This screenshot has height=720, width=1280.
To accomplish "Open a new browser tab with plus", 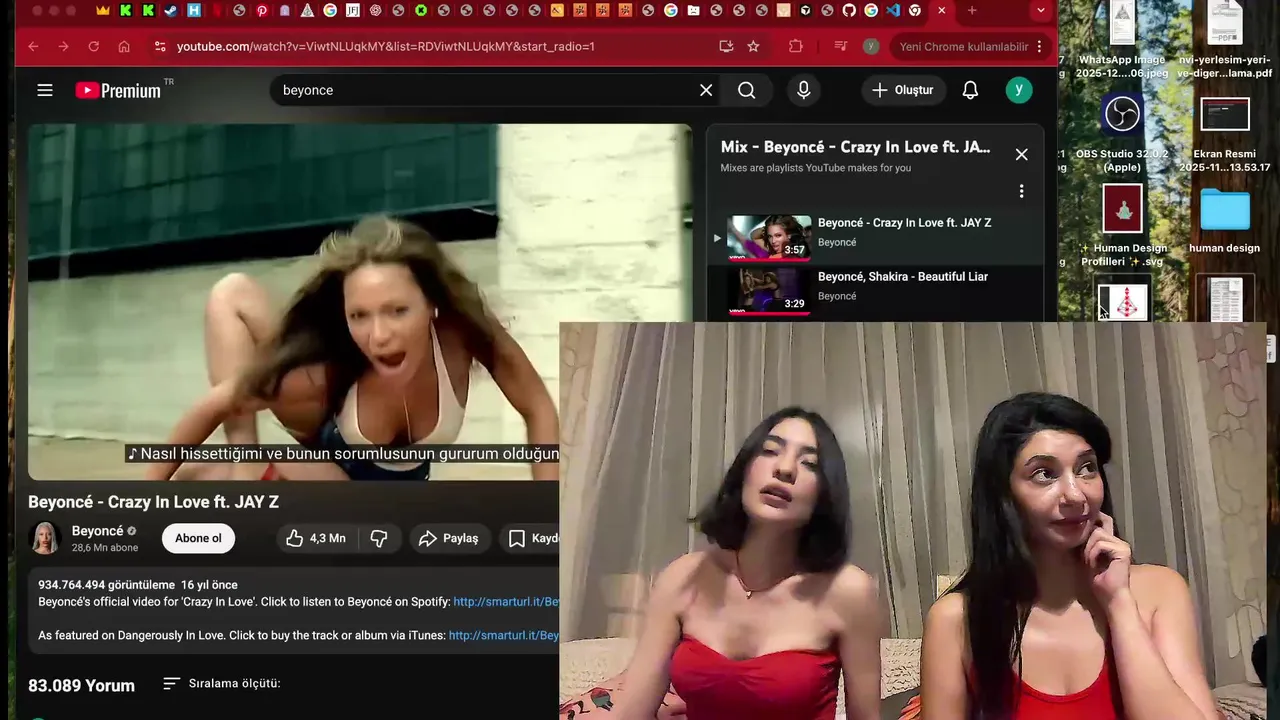I will 972,10.
